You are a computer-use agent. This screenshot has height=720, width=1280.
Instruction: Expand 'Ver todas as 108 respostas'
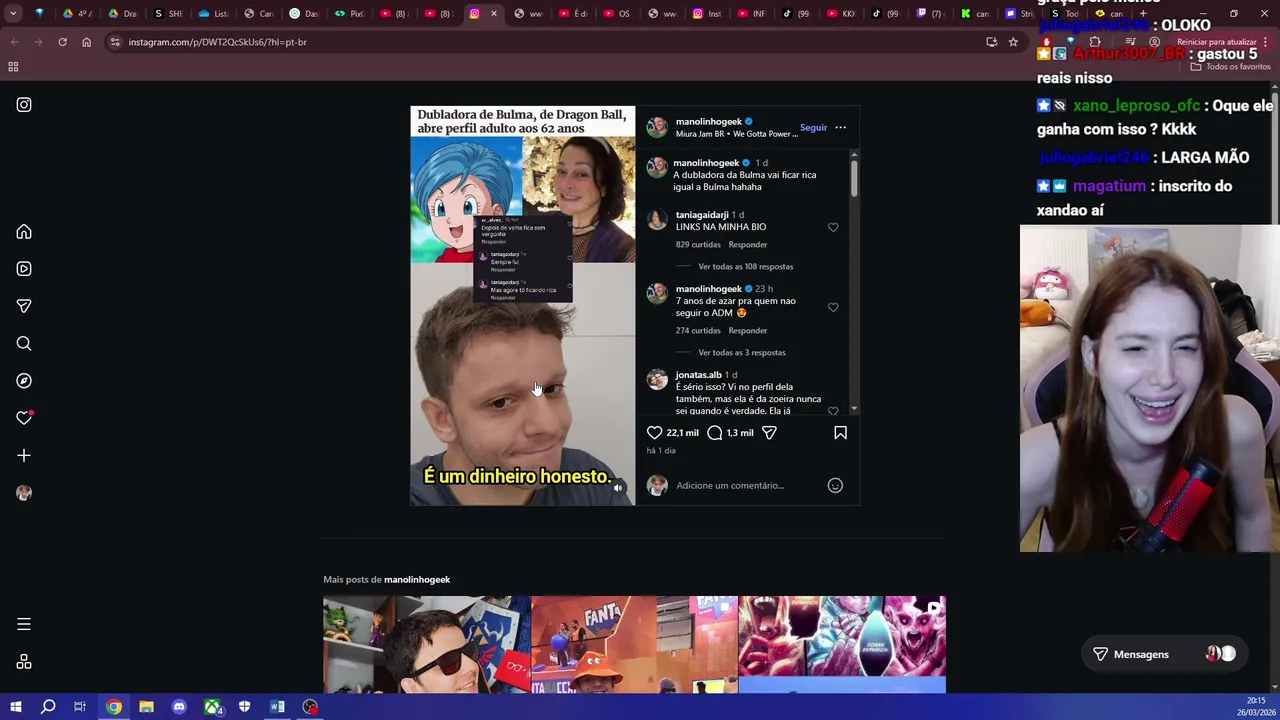click(745, 267)
